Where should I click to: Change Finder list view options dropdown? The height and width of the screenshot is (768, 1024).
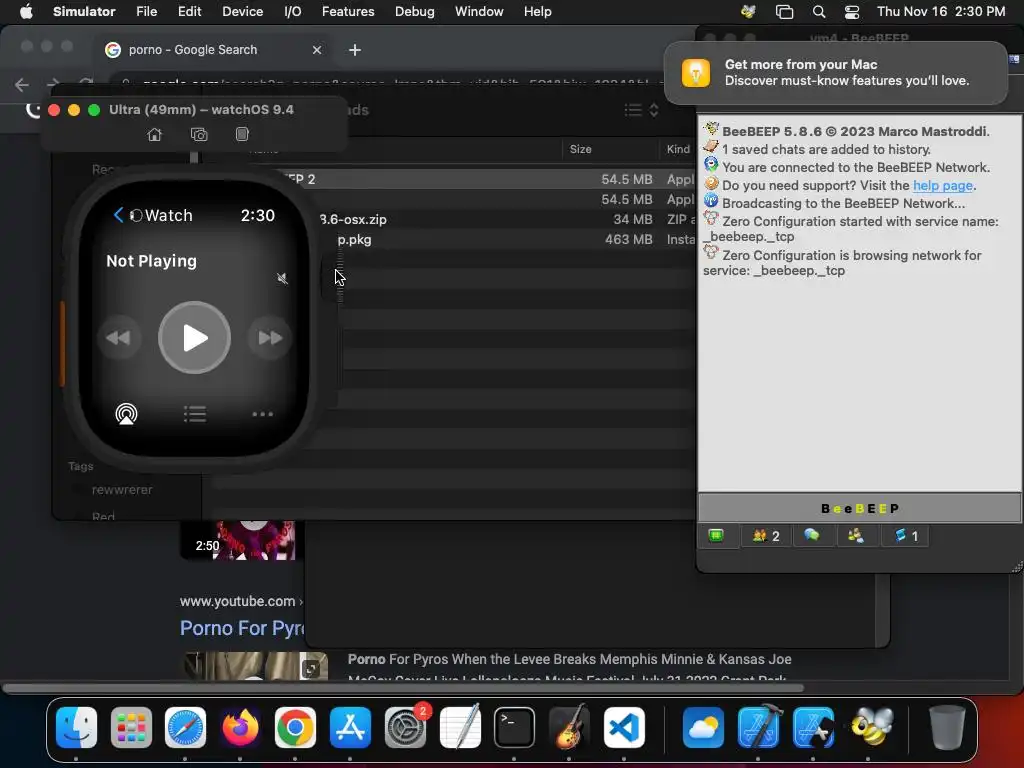[x=641, y=110]
